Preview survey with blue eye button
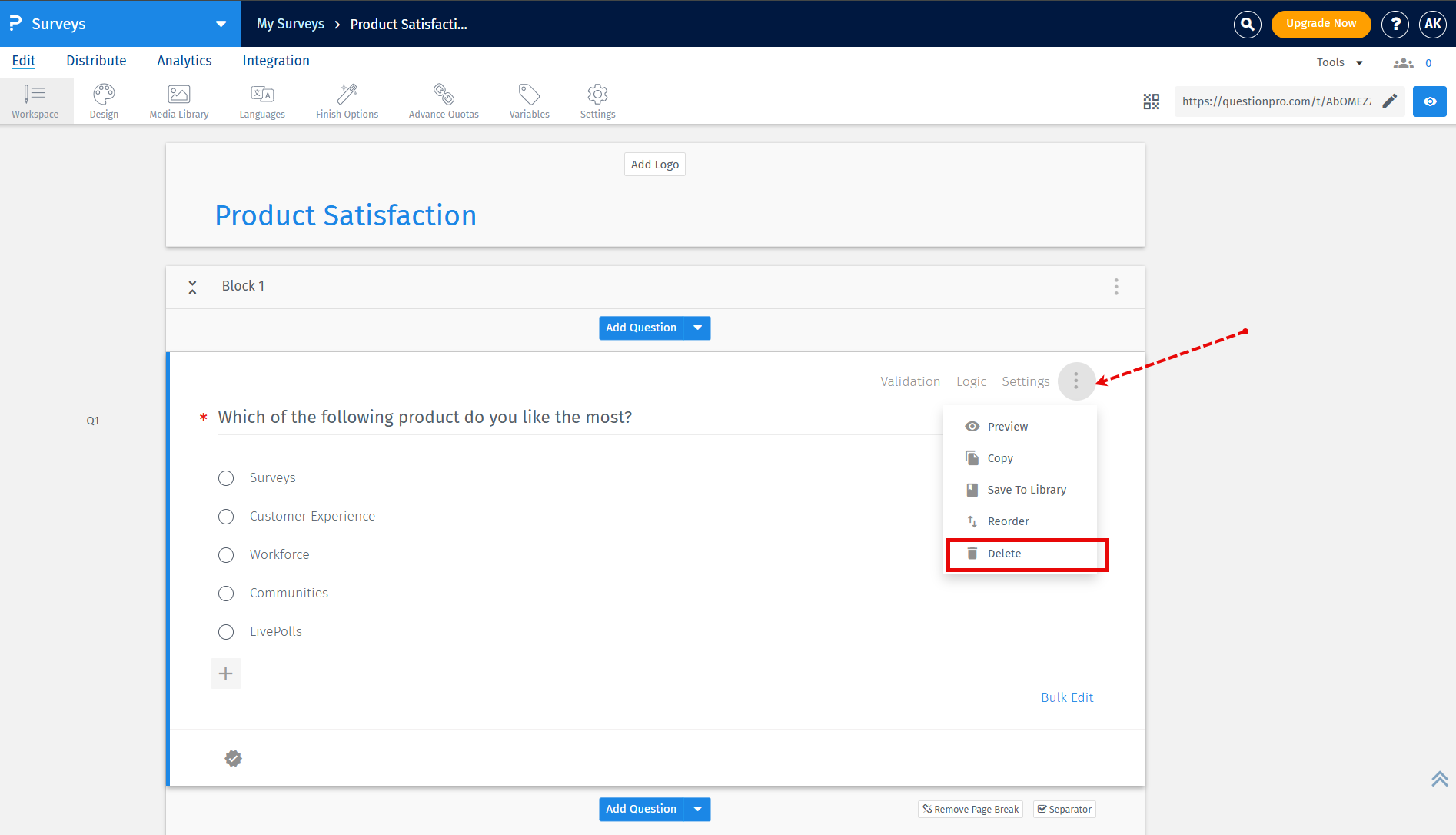Screen dimensions: 1456x835 coord(1429,101)
